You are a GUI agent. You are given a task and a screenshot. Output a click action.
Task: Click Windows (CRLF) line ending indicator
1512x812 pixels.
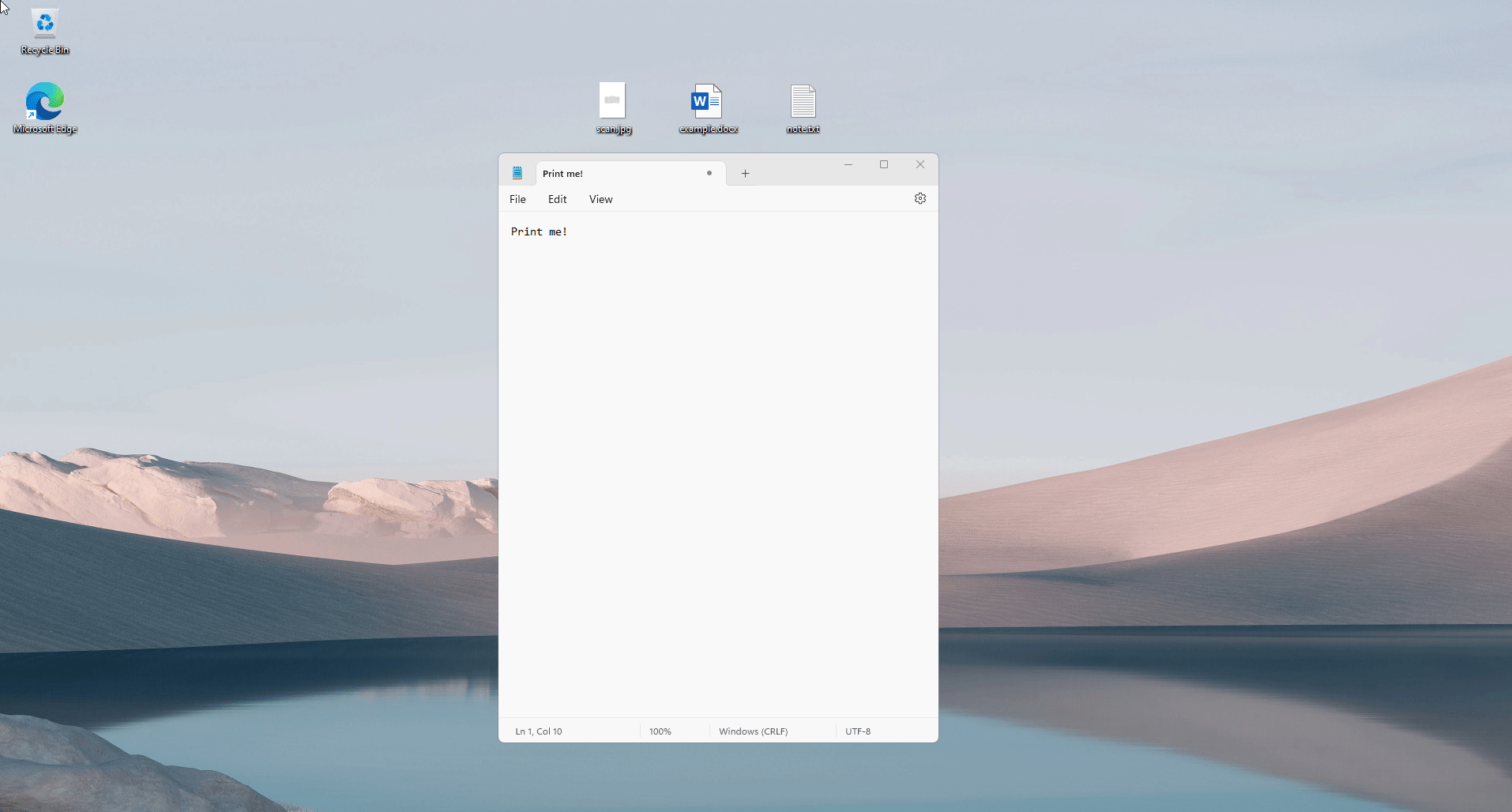[753, 731]
